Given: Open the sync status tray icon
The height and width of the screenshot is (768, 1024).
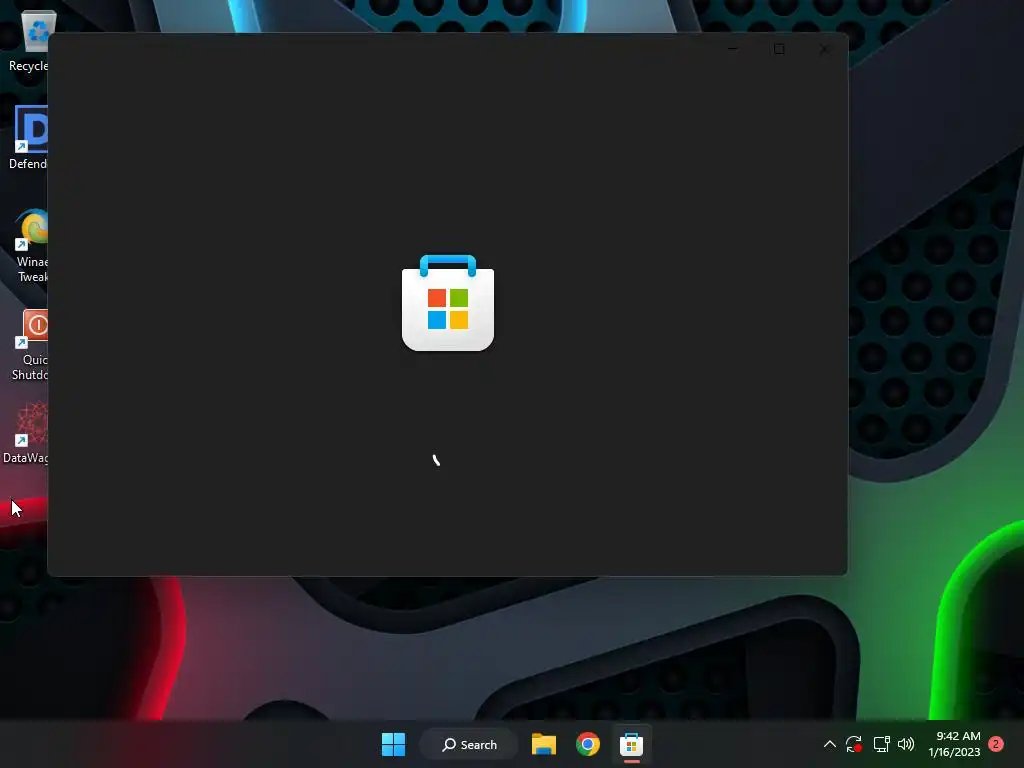Looking at the screenshot, I should point(854,744).
